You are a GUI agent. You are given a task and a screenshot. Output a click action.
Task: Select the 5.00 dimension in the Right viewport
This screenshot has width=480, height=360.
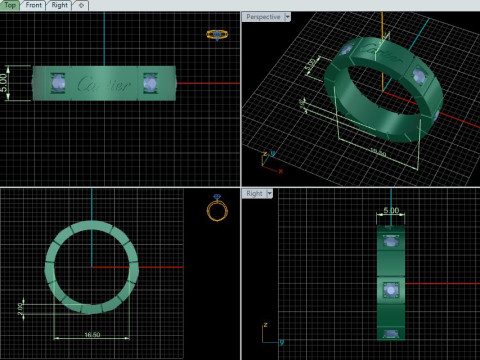coord(391,210)
